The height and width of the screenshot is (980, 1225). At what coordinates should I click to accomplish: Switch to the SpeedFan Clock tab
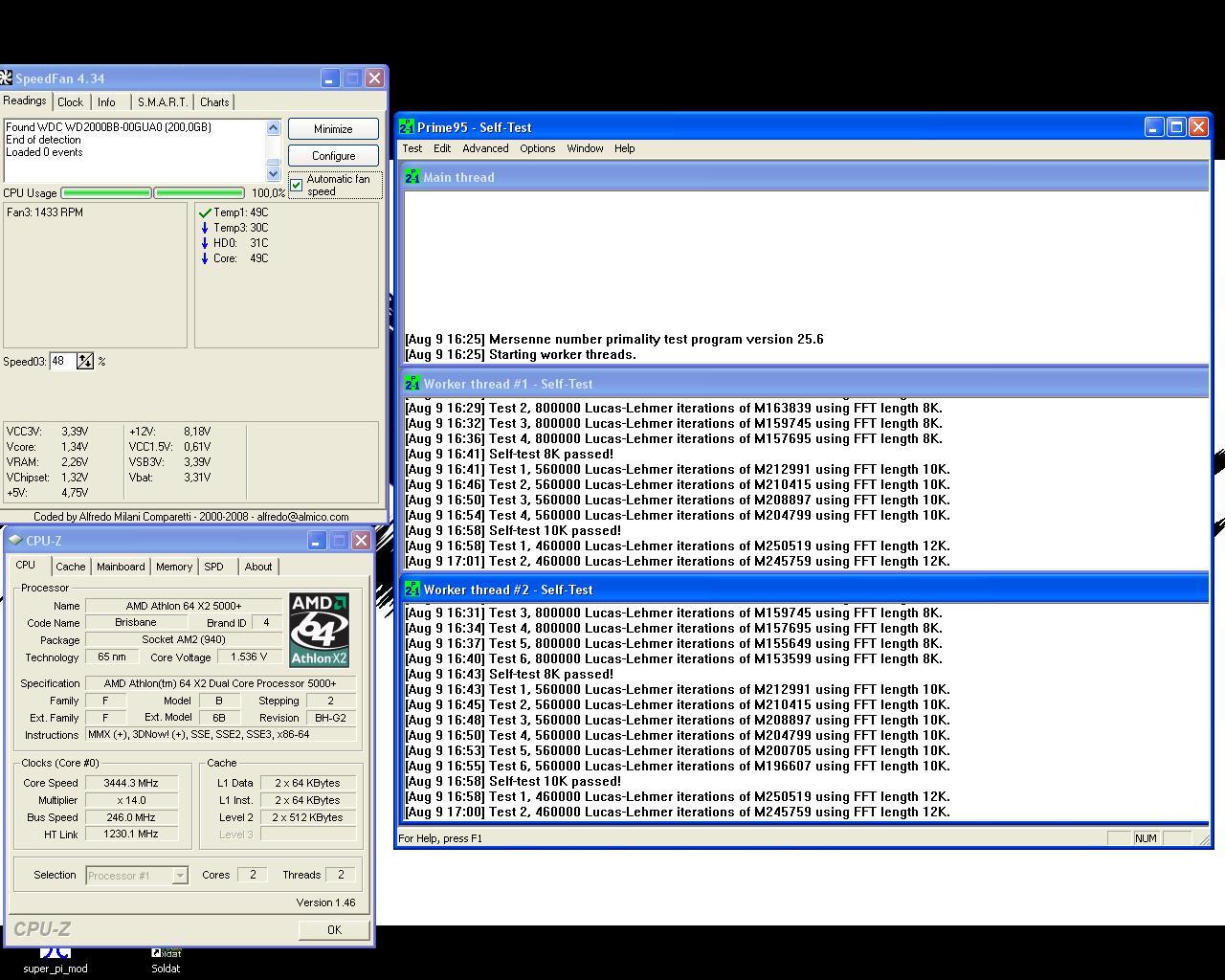coord(70,102)
